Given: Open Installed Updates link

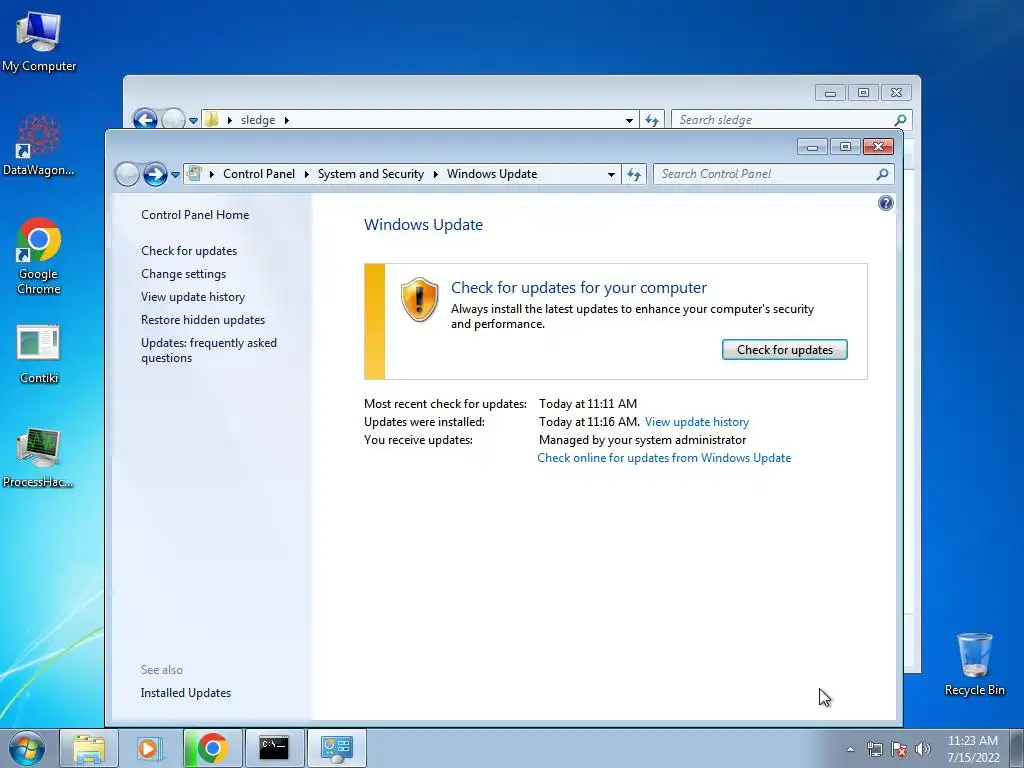Looking at the screenshot, I should [185, 693].
